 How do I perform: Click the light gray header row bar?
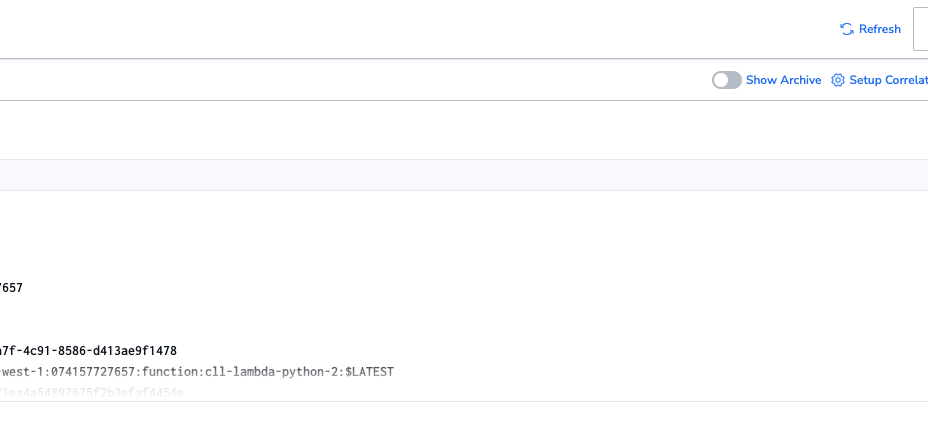coord(464,175)
